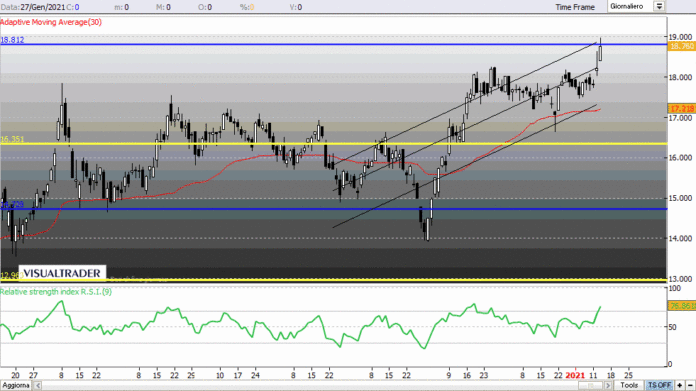Open the Tools menu button
Image resolution: width=696 pixels, height=391 pixels.
(629, 385)
